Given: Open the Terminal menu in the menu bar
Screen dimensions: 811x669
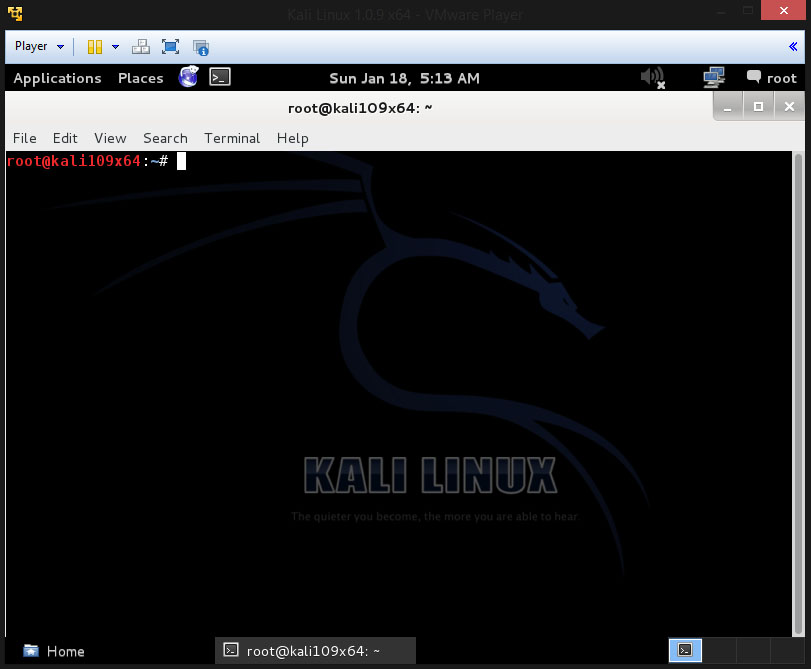Looking at the screenshot, I should (232, 139).
